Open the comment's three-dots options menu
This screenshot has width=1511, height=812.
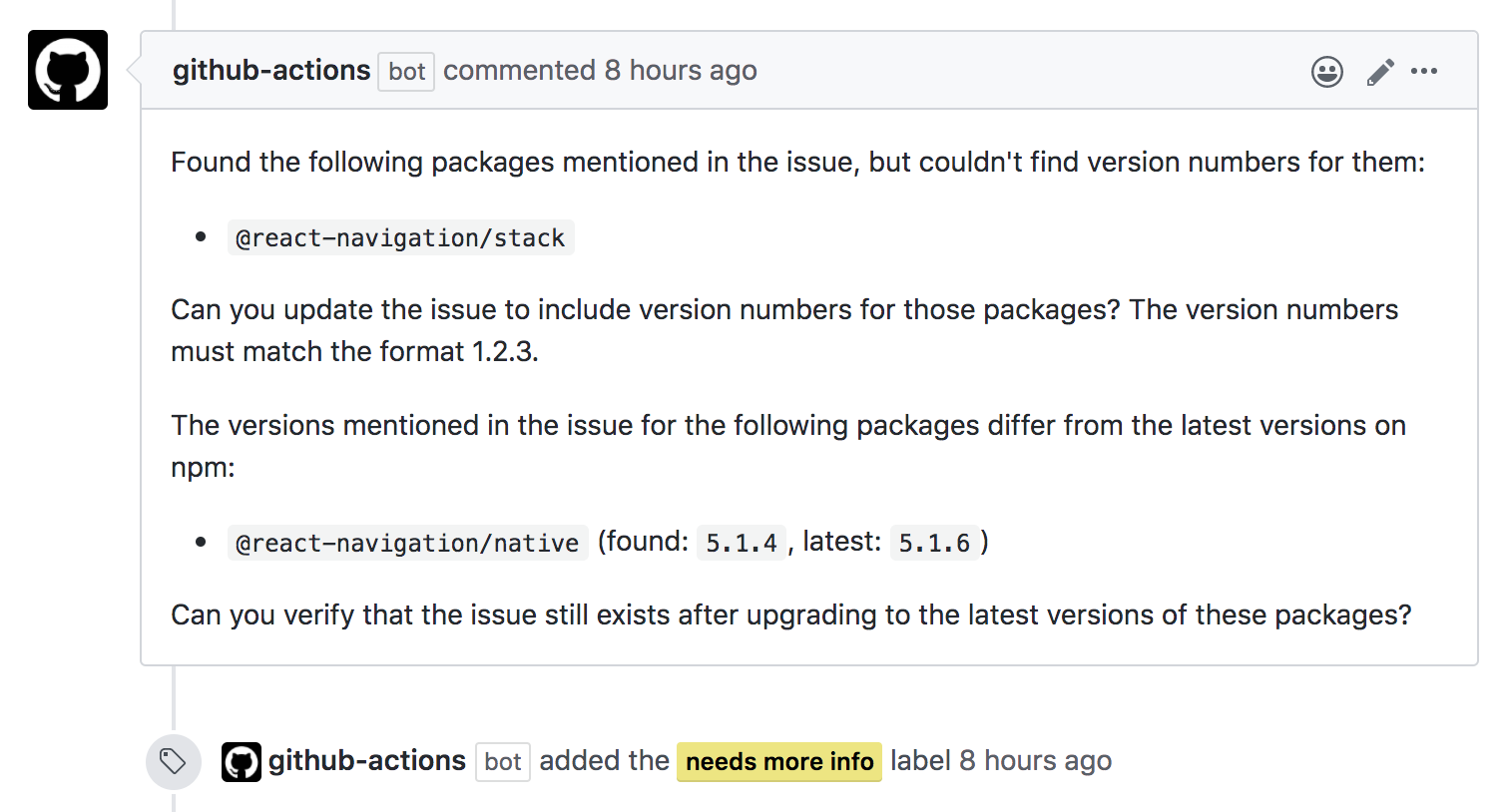[x=1424, y=71]
